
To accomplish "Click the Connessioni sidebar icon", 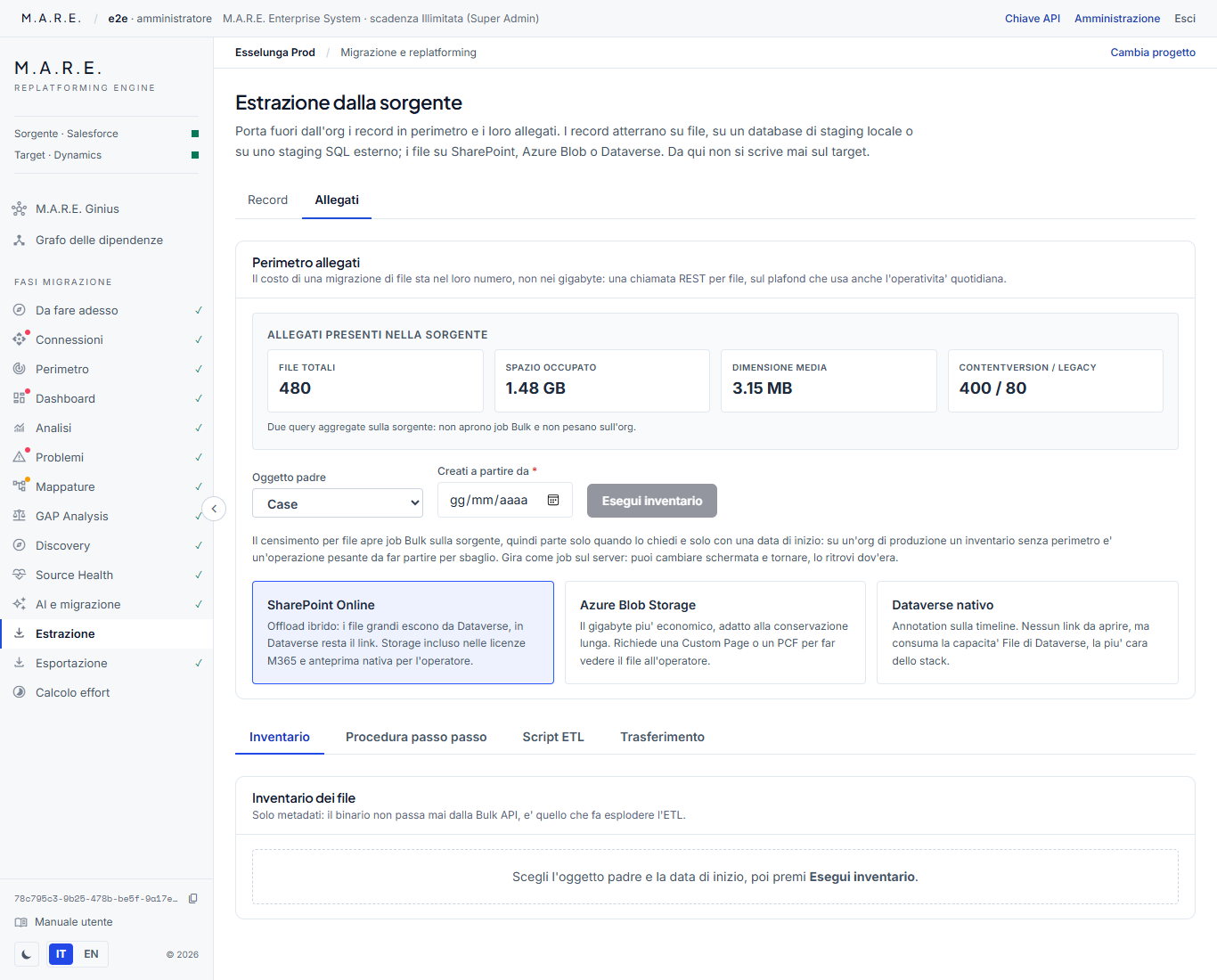I will (19, 340).
